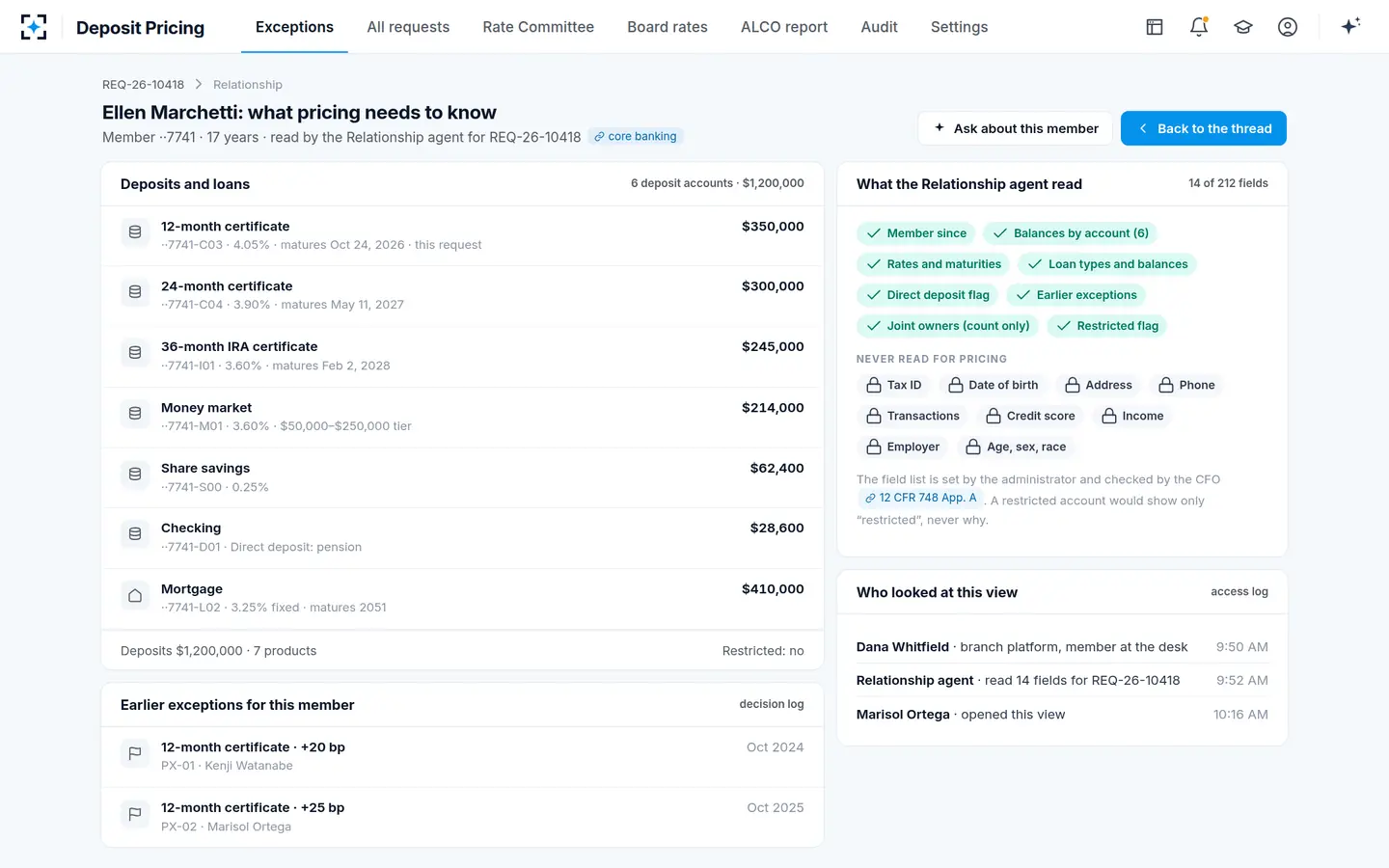1389x868 pixels.
Task: Click the Member since field chip
Action: click(x=916, y=233)
